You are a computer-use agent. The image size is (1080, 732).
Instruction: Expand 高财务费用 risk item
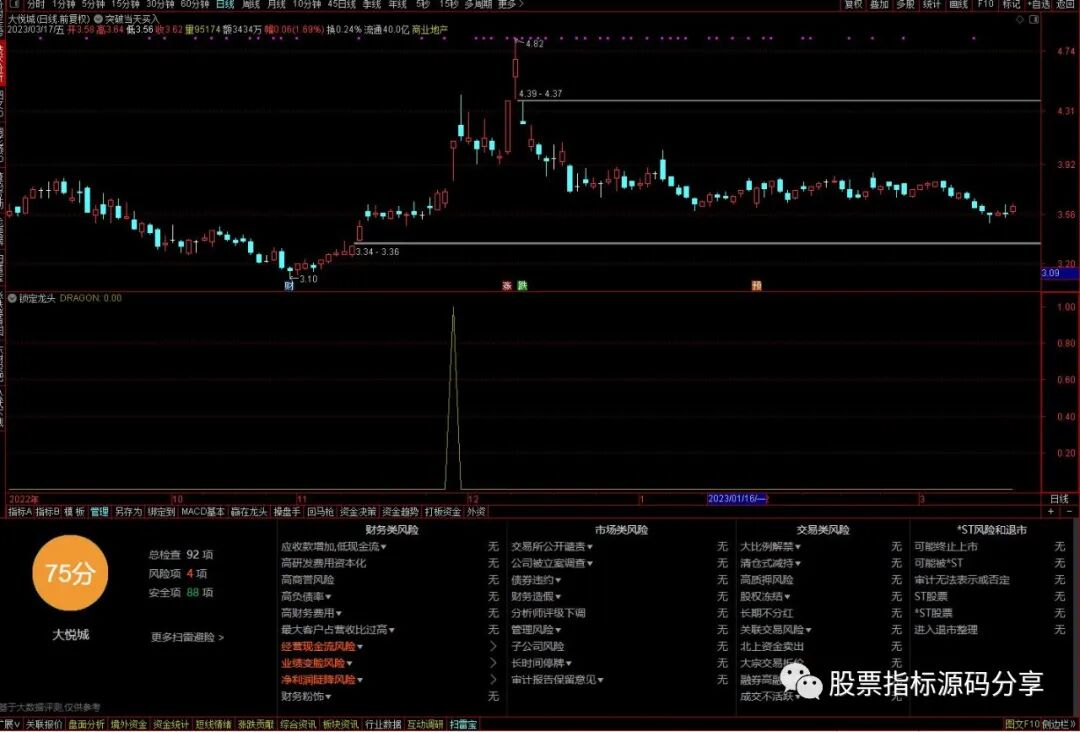[311, 613]
